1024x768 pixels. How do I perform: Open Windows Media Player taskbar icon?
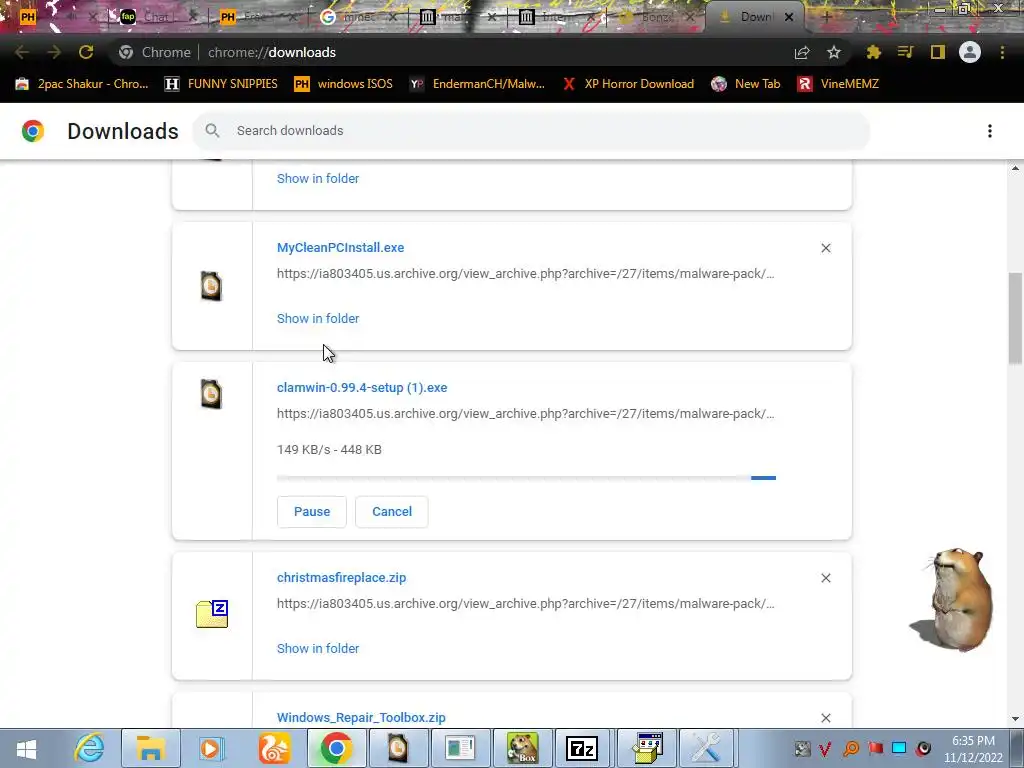[211, 748]
